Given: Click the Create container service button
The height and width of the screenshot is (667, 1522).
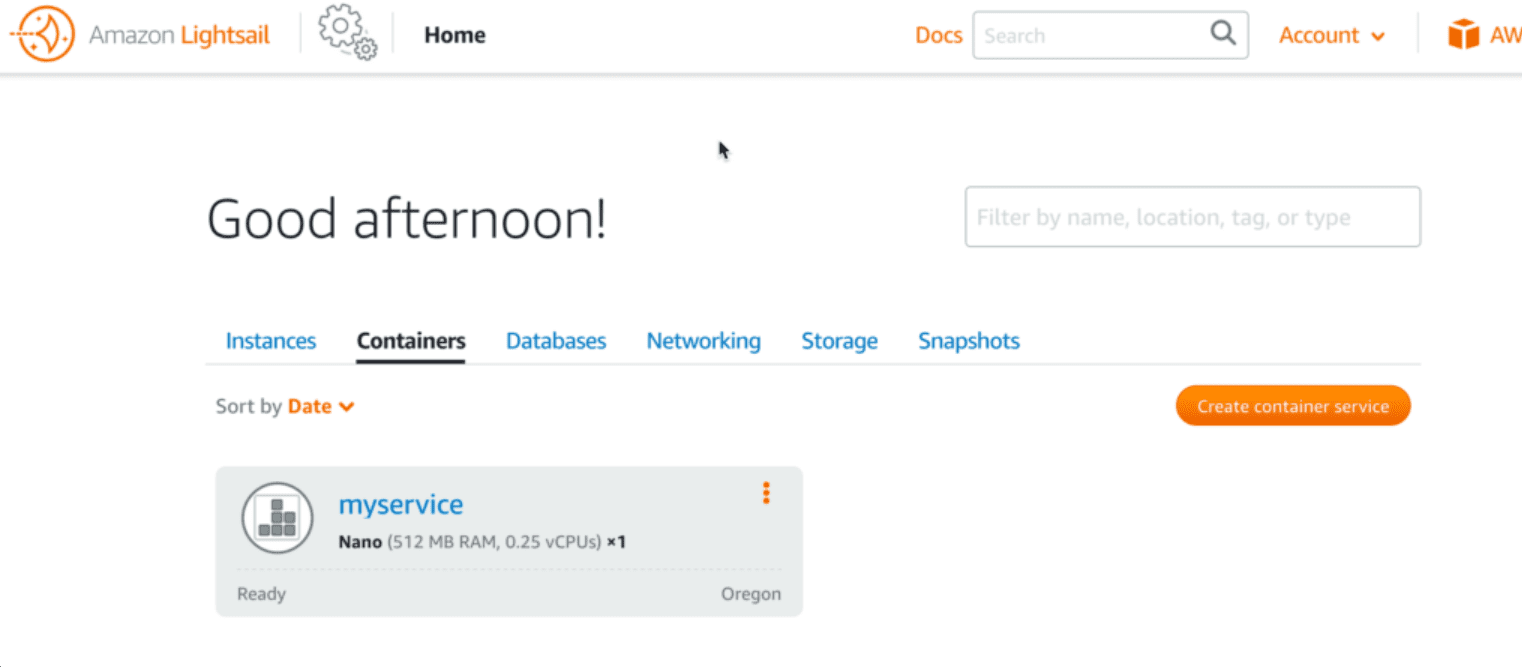Looking at the screenshot, I should point(1293,406).
